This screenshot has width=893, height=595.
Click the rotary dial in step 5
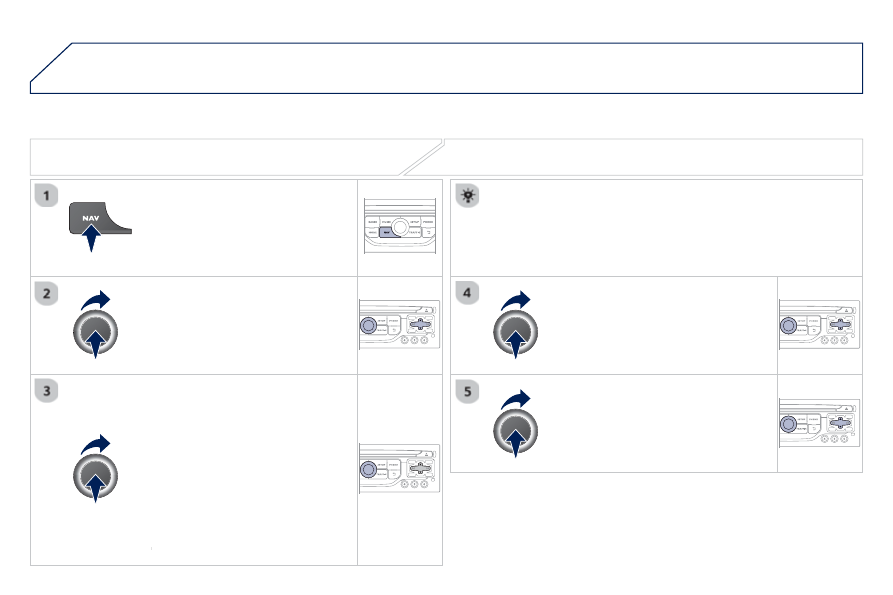[515, 432]
